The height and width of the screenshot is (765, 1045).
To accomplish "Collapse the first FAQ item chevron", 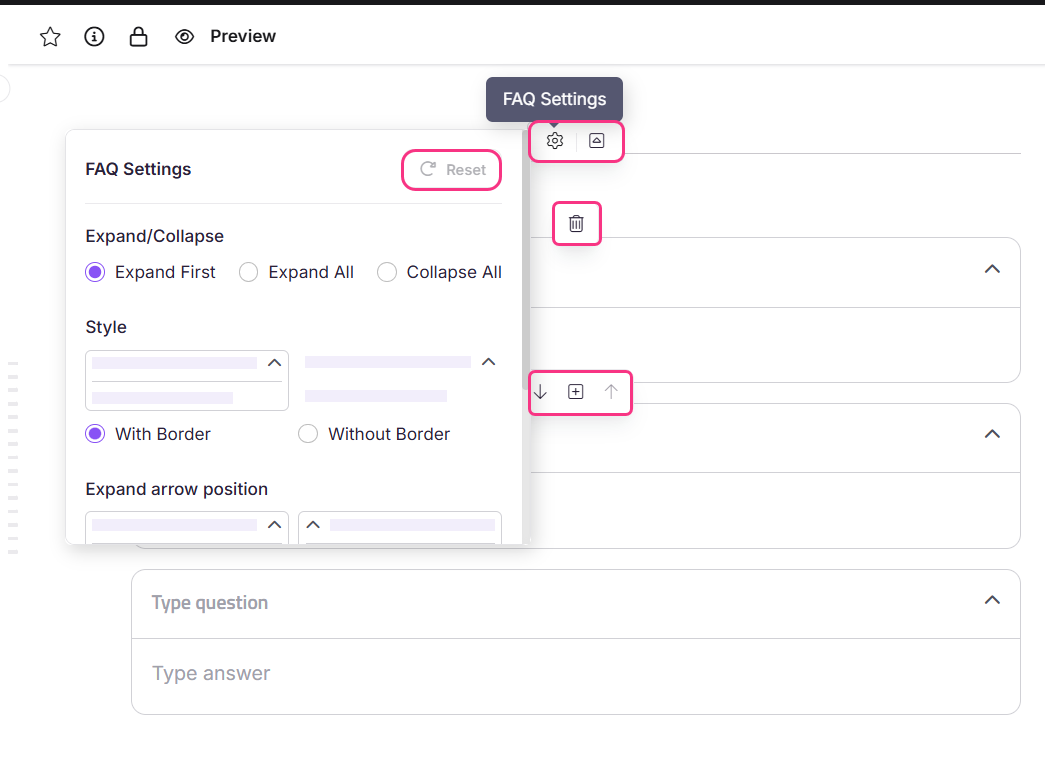I will coord(992,269).
